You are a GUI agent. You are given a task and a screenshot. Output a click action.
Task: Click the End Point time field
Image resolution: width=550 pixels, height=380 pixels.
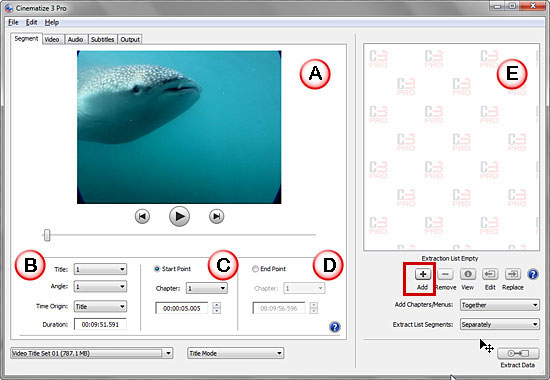point(279,308)
